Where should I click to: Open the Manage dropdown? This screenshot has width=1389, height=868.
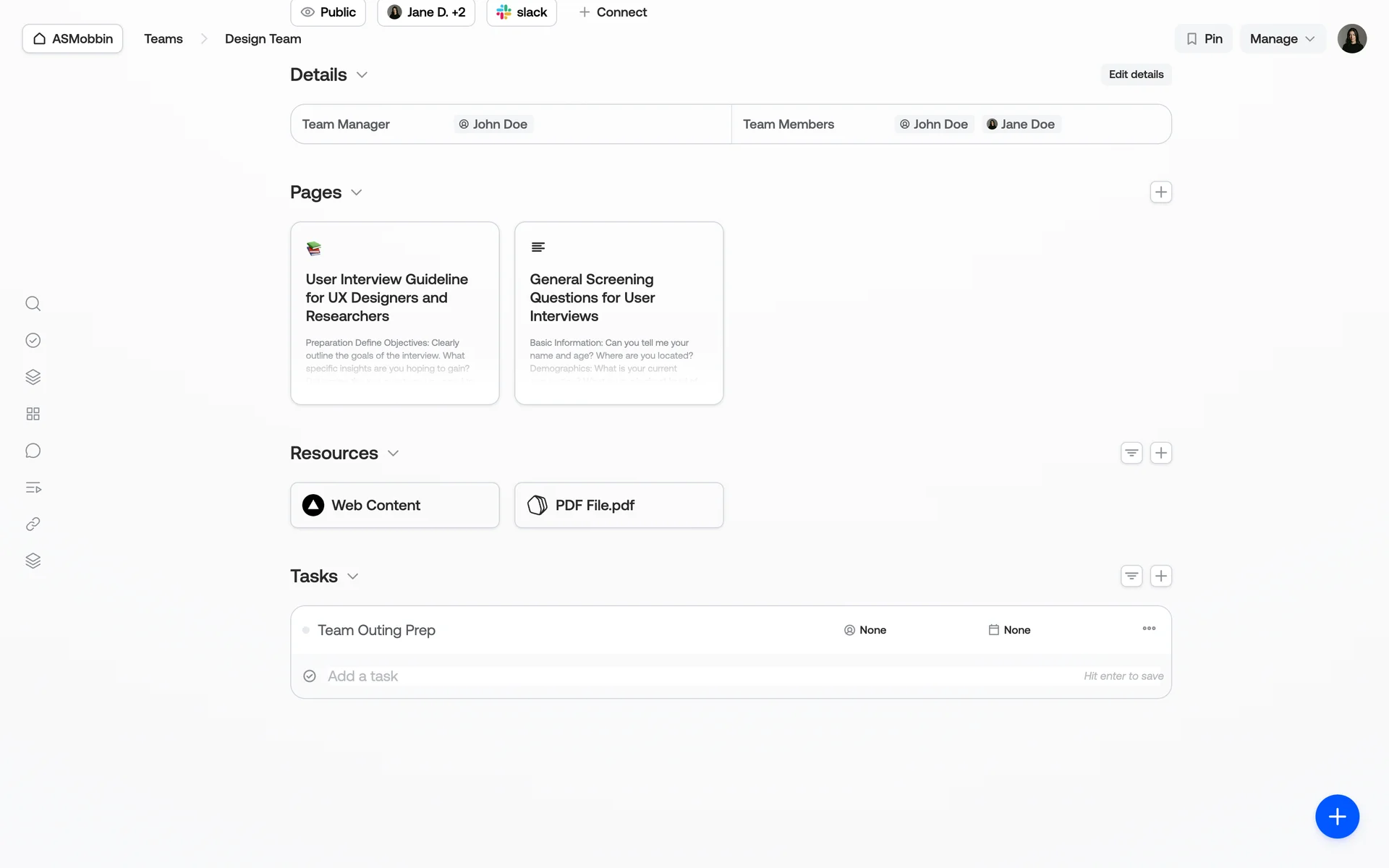click(x=1282, y=39)
